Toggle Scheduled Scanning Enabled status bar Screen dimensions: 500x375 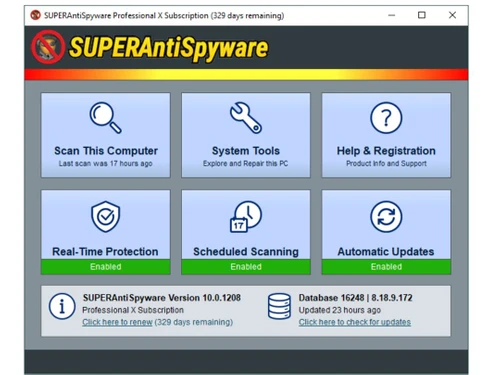pyautogui.click(x=246, y=267)
